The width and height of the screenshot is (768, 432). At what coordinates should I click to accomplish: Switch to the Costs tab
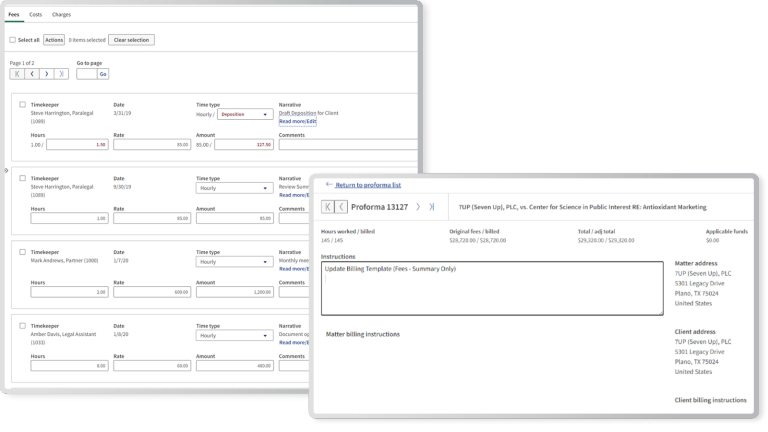35,15
